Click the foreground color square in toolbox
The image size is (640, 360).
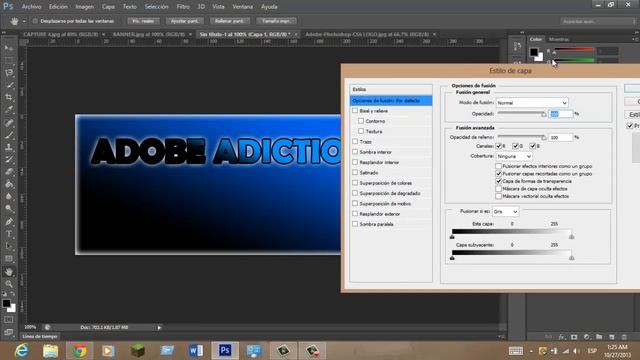6,303
